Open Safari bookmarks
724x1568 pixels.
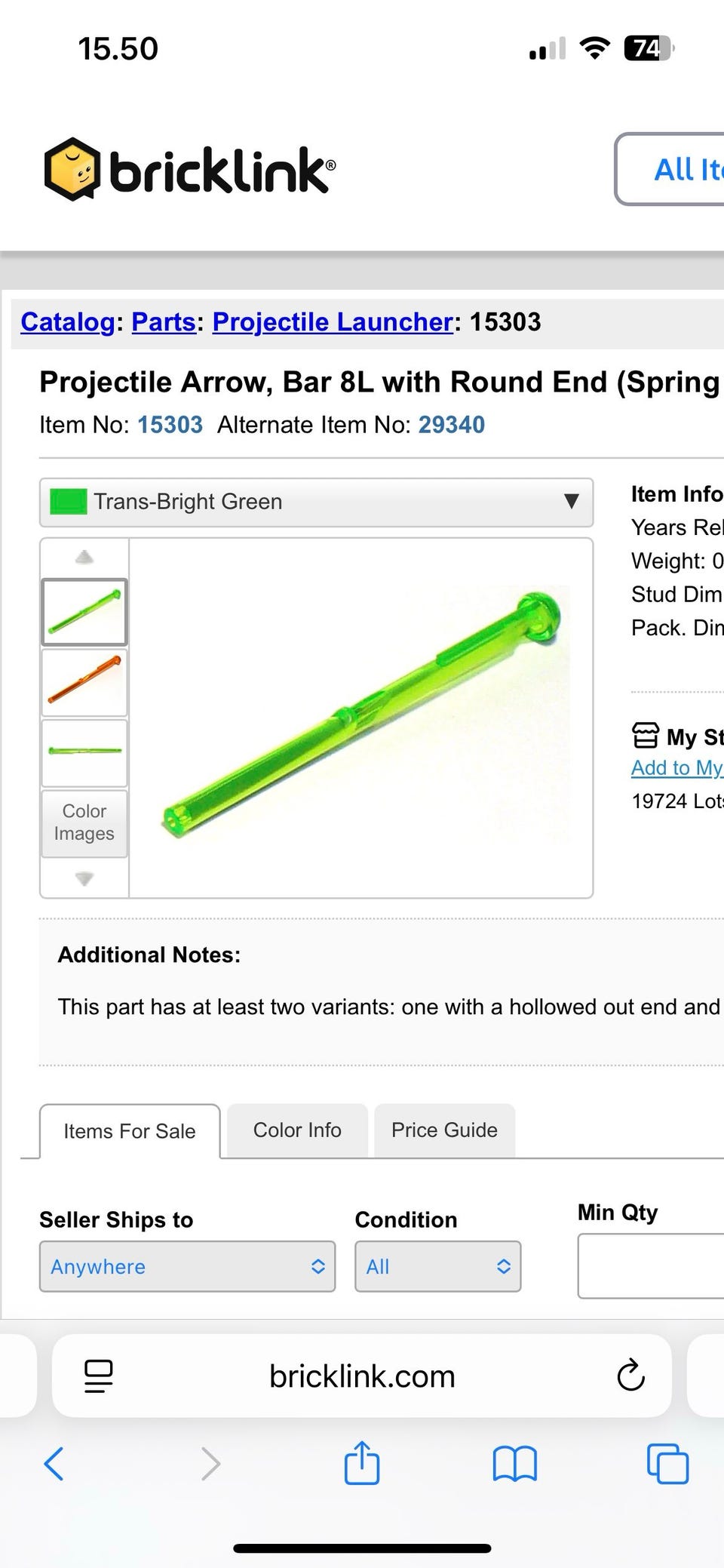coord(514,1464)
